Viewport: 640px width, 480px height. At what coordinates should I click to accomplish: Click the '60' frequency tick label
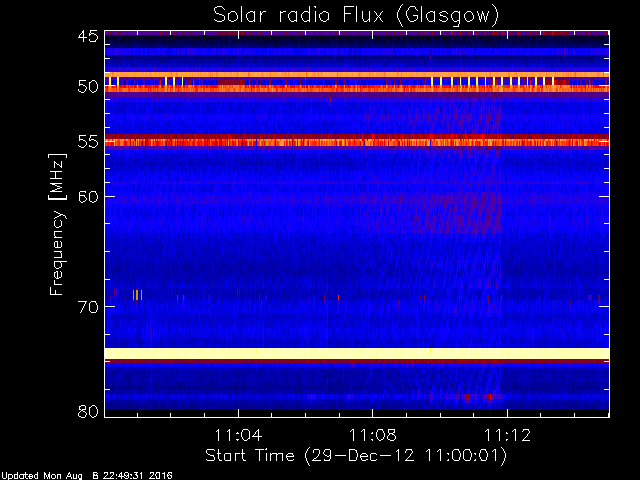pyautogui.click(x=88, y=197)
